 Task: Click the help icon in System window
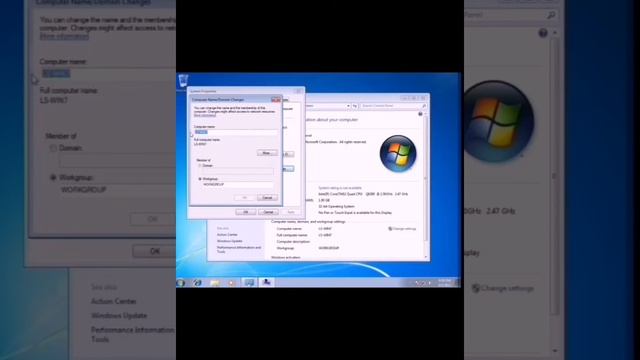[420, 114]
